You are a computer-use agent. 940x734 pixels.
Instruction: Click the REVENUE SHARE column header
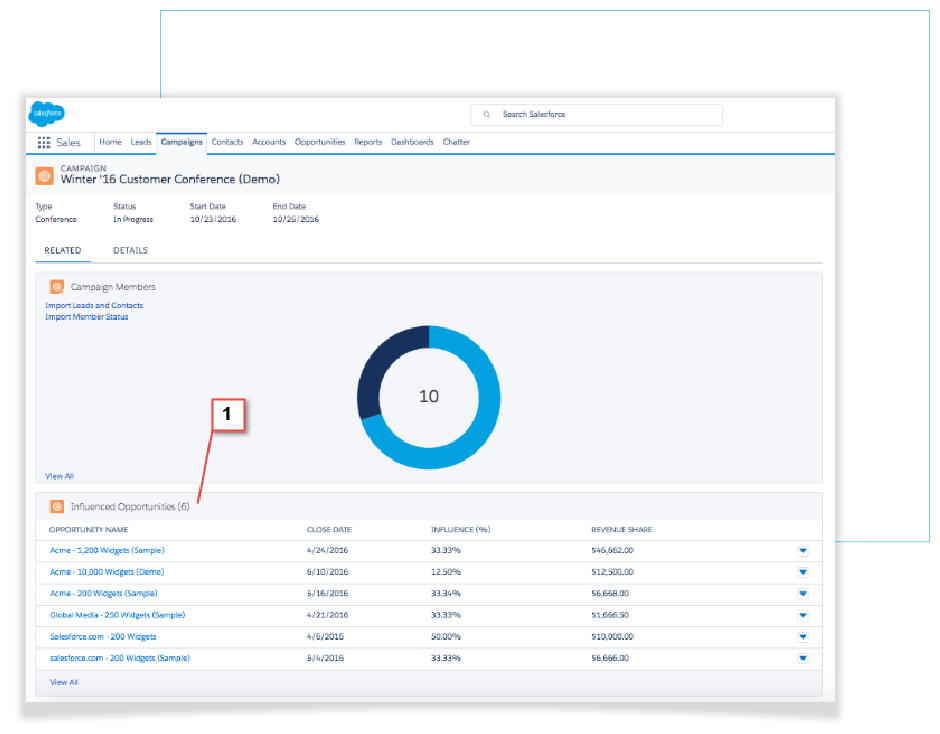tap(622, 530)
